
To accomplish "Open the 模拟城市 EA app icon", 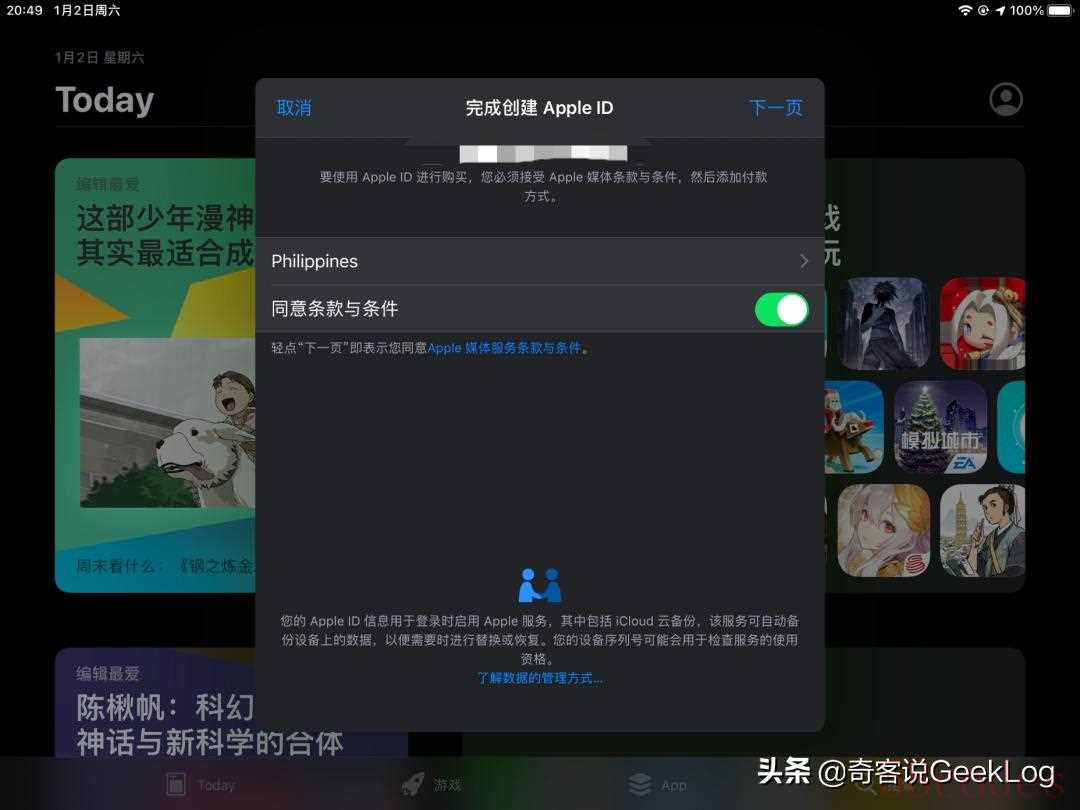I will pyautogui.click(x=940, y=427).
